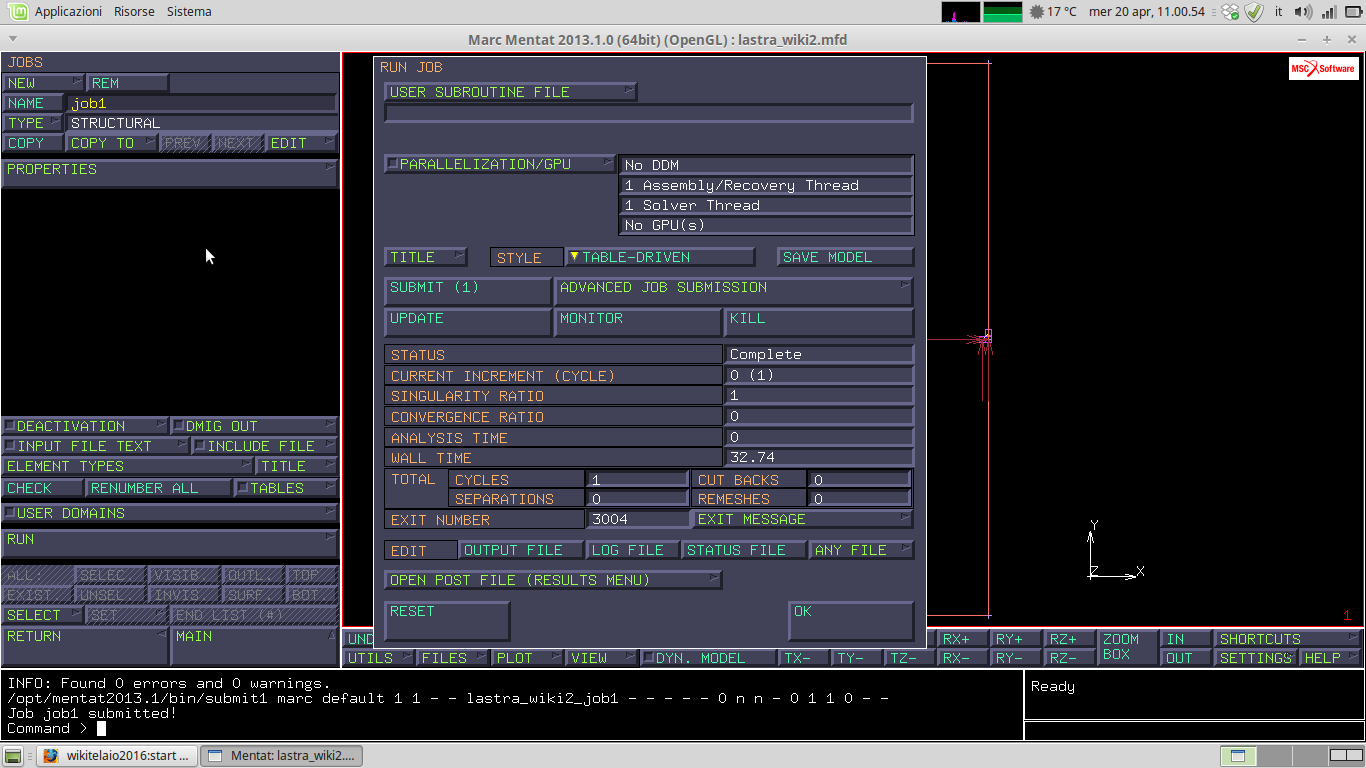The width and height of the screenshot is (1366, 768).
Task: Open the SETTINGS menu
Action: (1255, 658)
